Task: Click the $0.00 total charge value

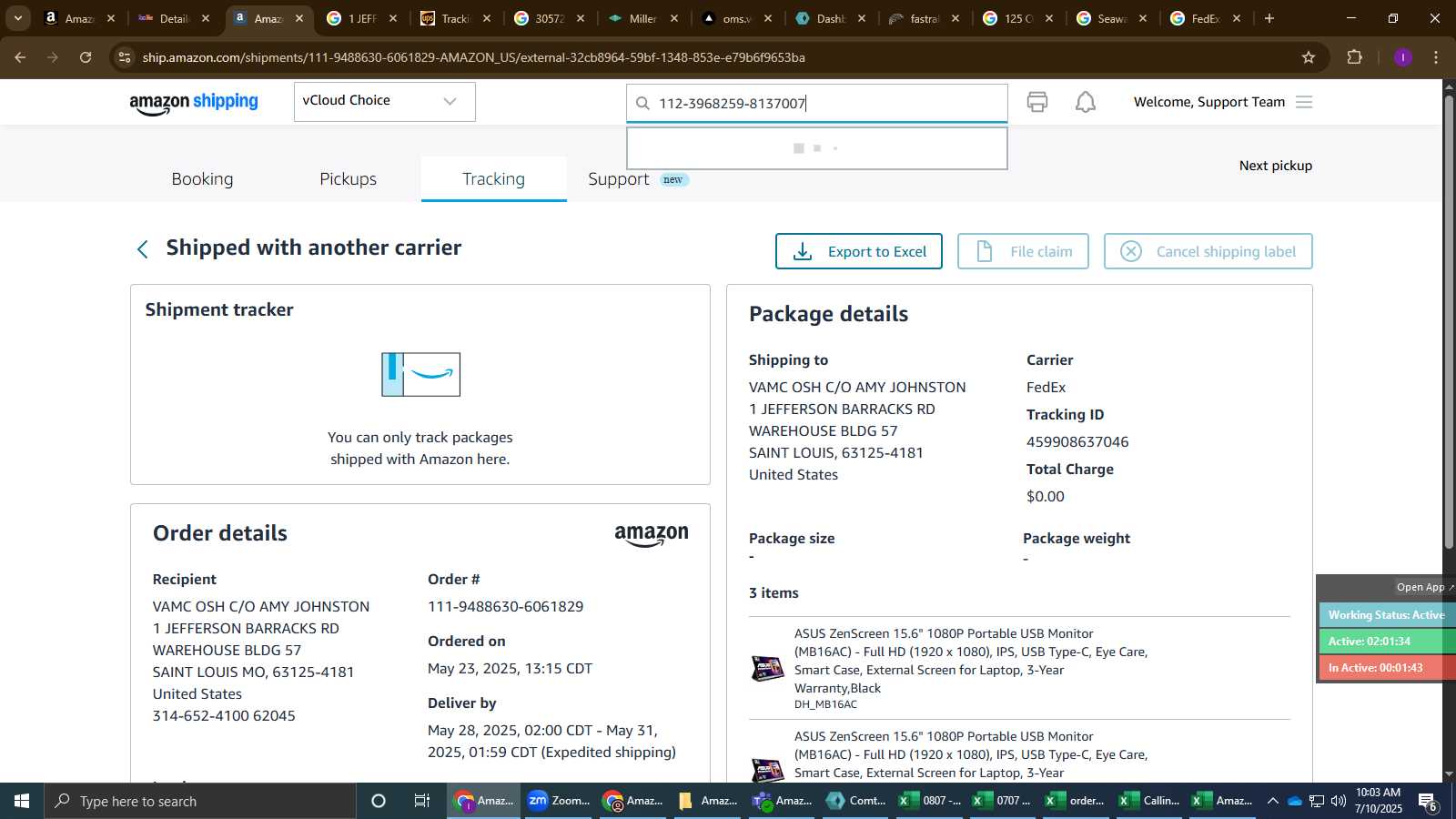Action: coord(1045,497)
